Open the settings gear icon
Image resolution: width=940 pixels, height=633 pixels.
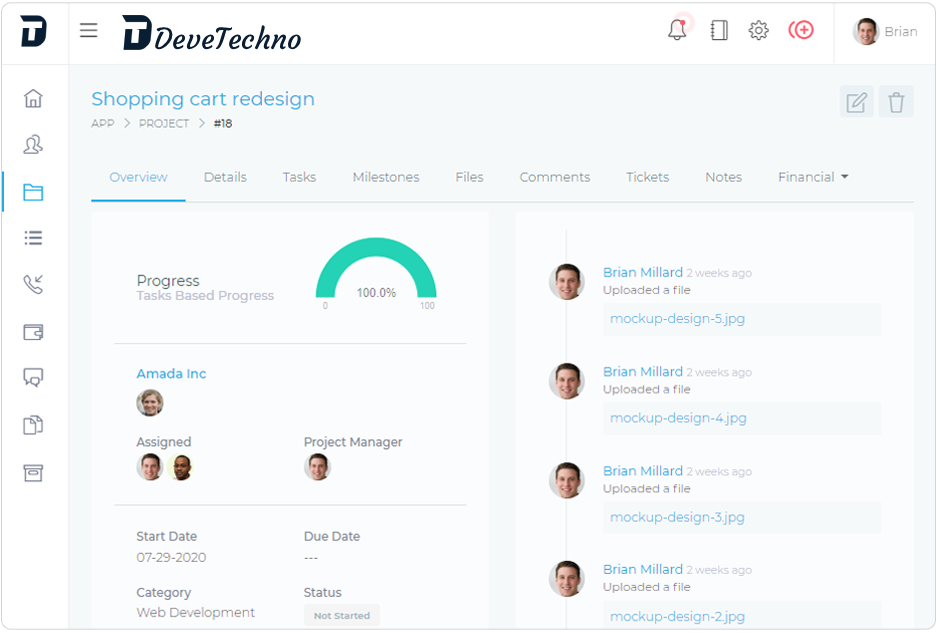click(x=758, y=30)
